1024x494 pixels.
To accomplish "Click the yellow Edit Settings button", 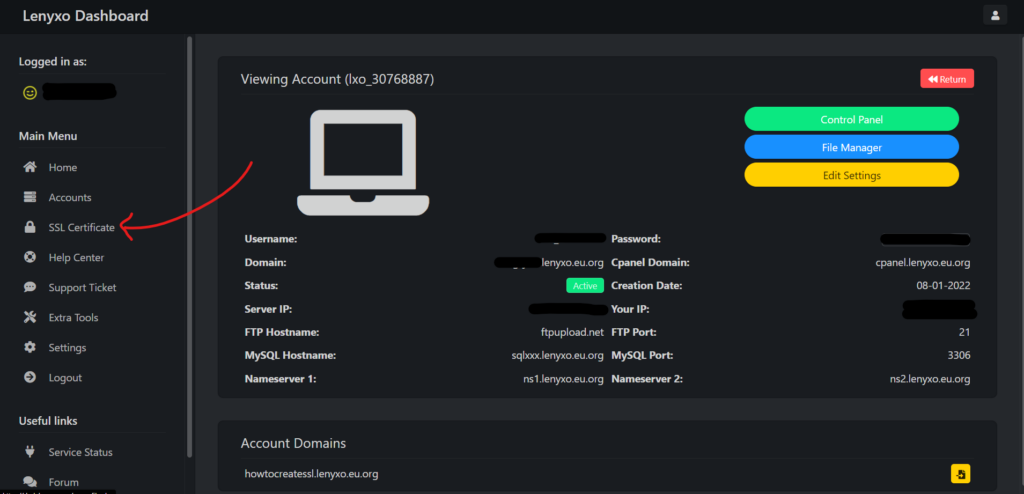I will 852,176.
